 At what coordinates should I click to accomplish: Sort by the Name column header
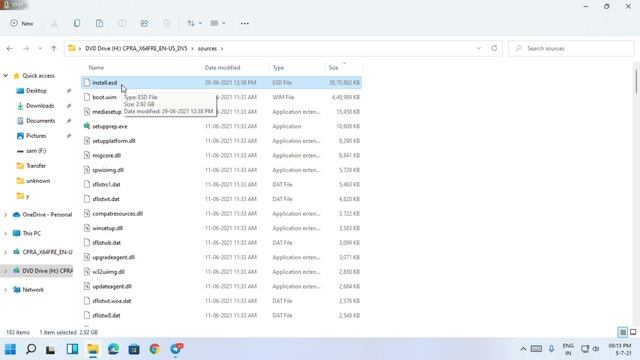click(x=96, y=68)
